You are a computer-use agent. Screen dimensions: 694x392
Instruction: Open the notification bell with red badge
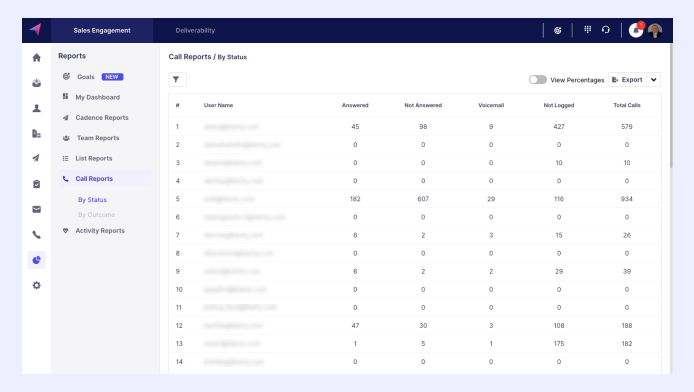pyautogui.click(x=636, y=30)
